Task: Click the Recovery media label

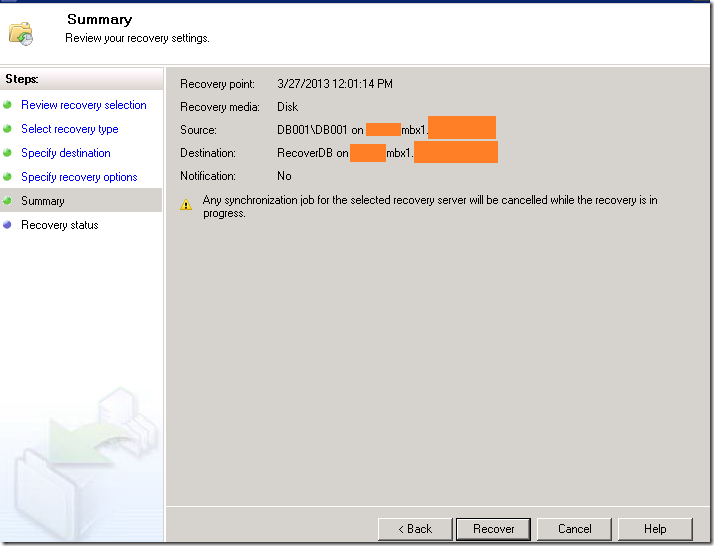Action: point(220,107)
